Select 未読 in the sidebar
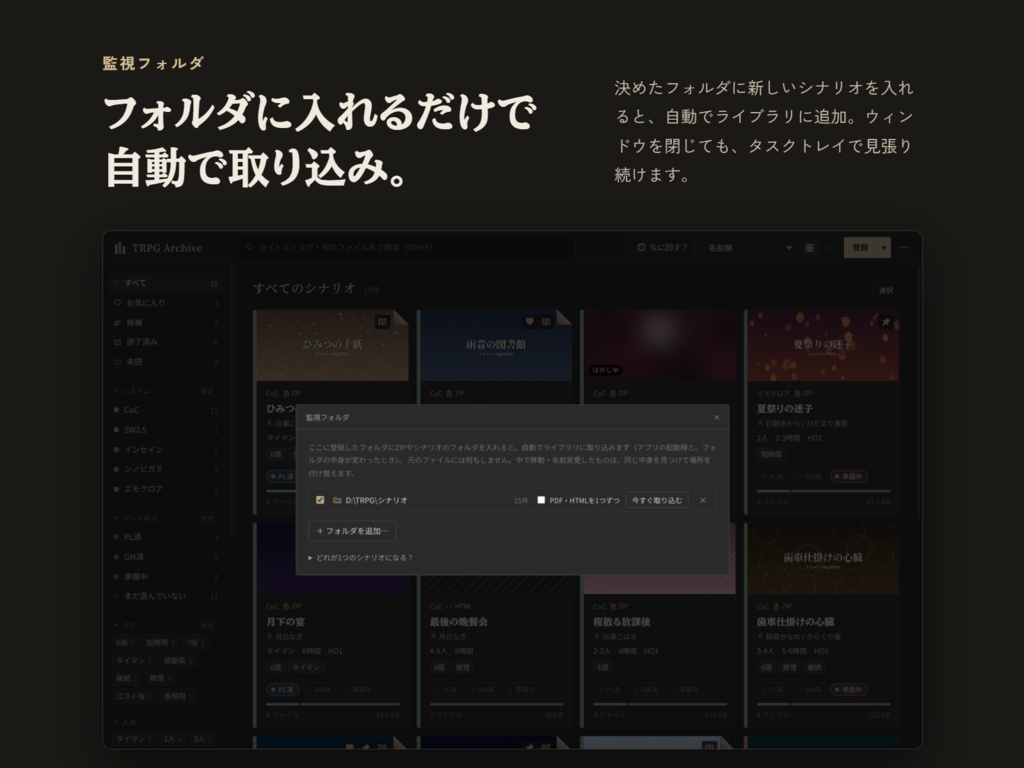Viewport: 1024px width, 768px height. 166,361
